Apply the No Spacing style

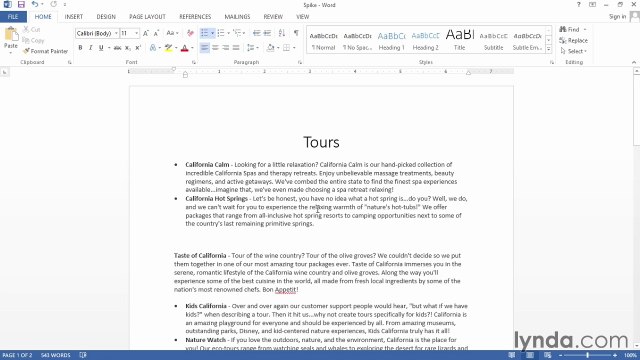pos(358,40)
